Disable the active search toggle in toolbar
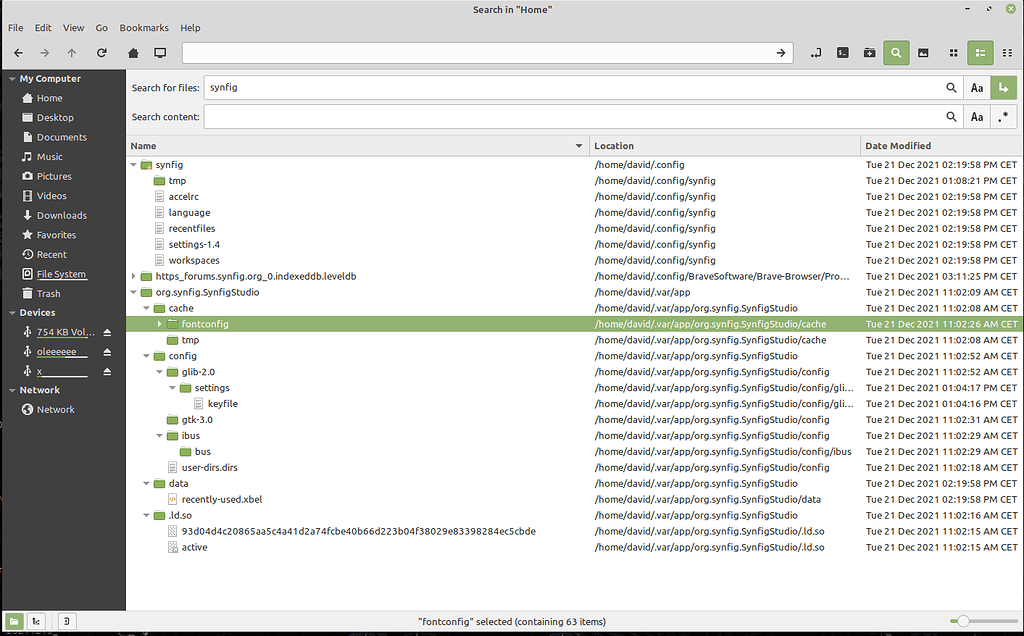 point(896,53)
